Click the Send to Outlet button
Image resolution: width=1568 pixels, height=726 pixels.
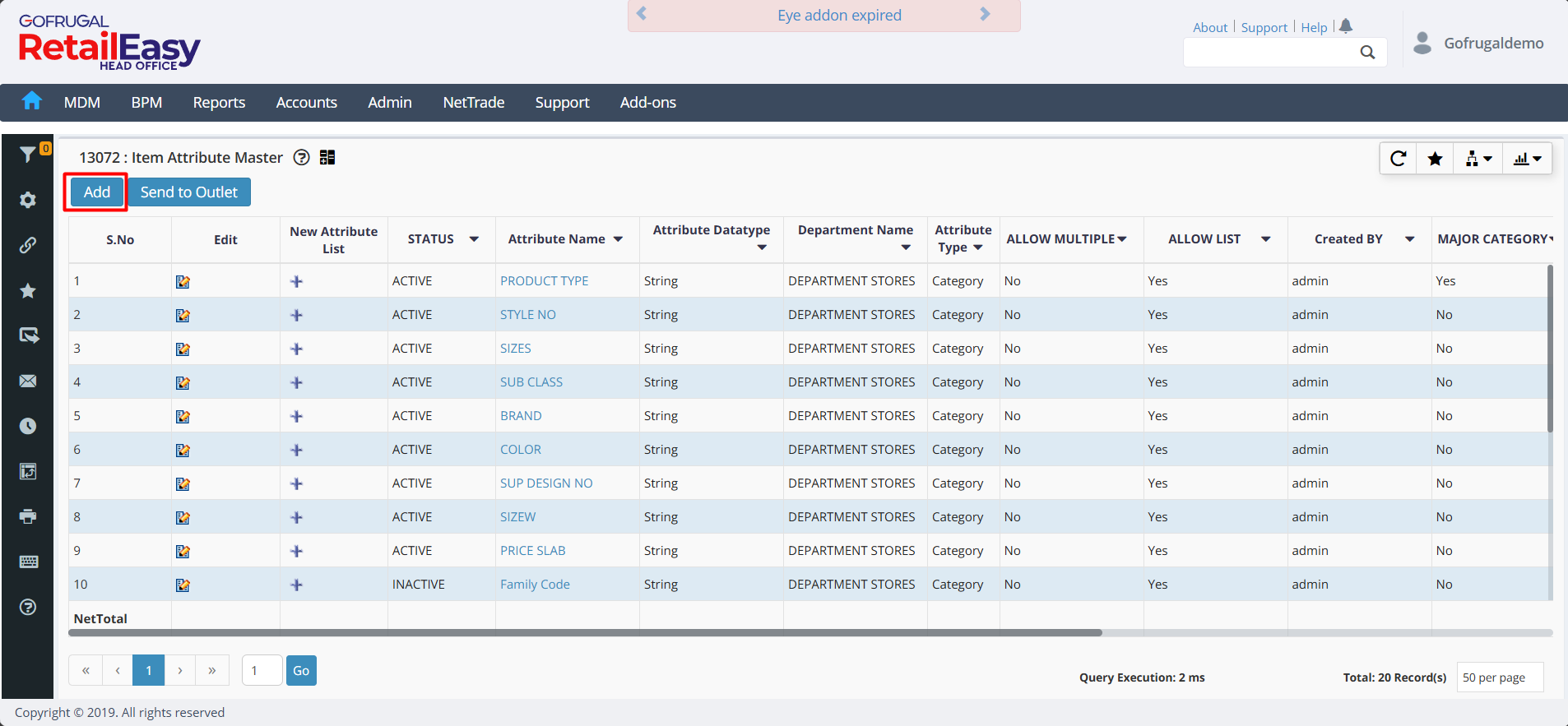coord(188,192)
